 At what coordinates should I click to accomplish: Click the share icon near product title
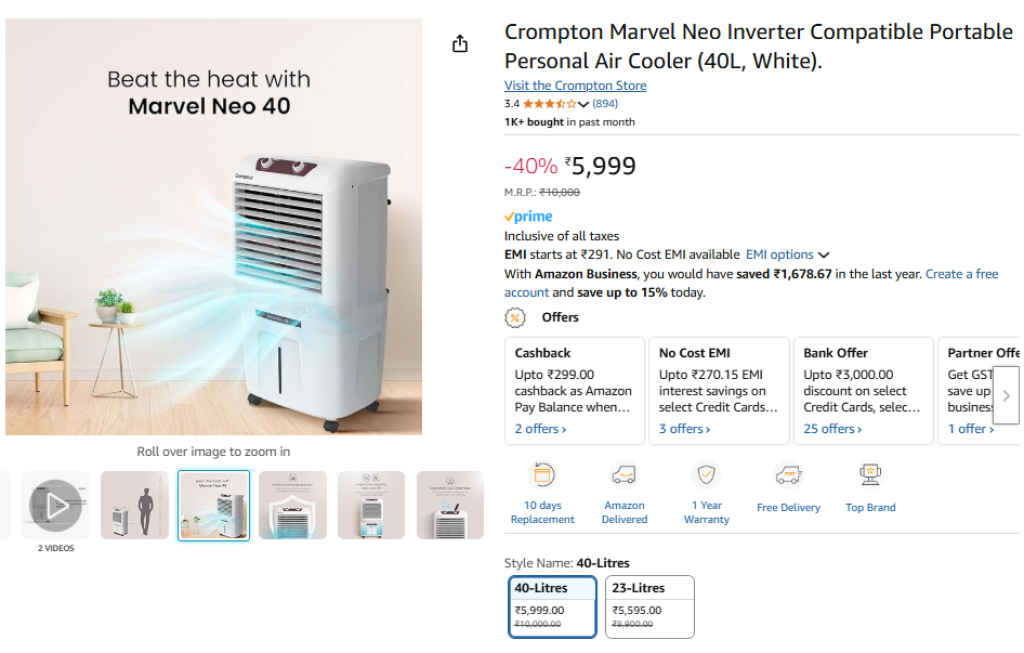pos(459,44)
